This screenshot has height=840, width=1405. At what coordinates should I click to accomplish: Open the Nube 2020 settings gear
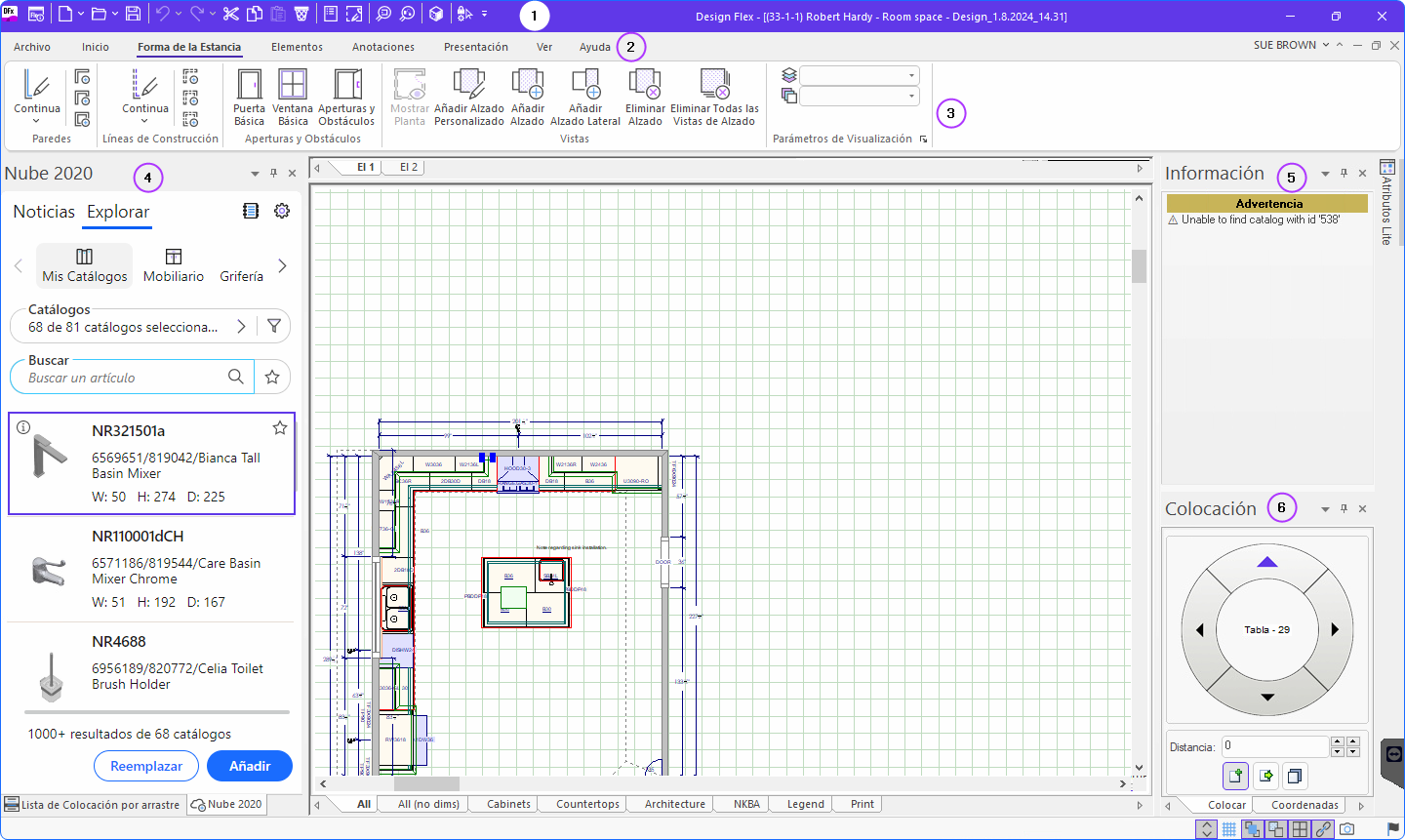coord(282,211)
